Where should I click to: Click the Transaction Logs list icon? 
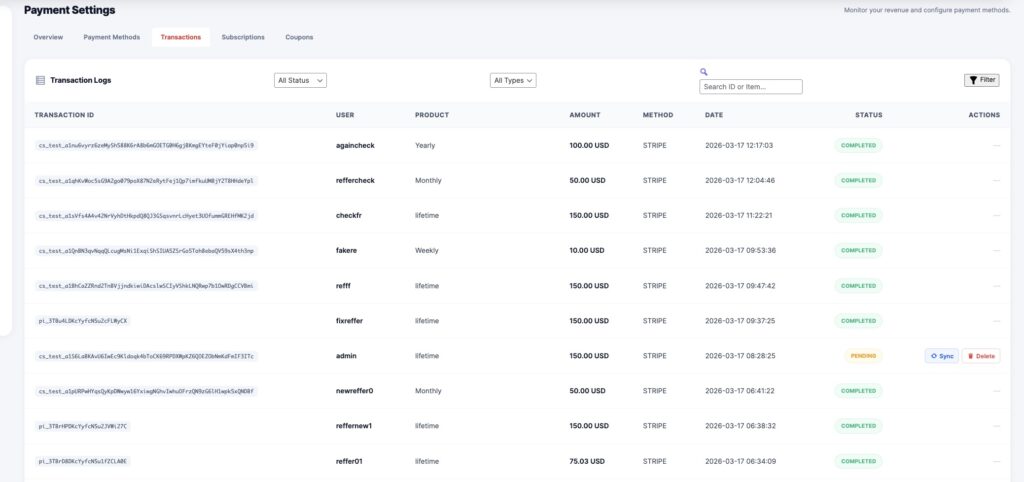pos(40,80)
